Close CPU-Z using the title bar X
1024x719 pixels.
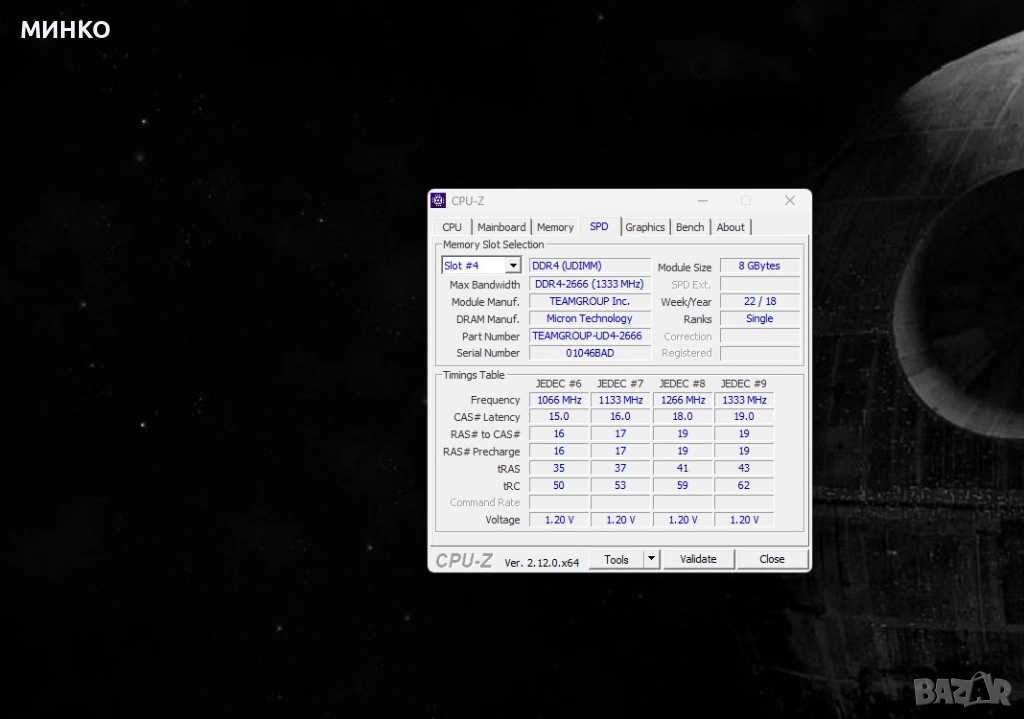[x=789, y=201]
